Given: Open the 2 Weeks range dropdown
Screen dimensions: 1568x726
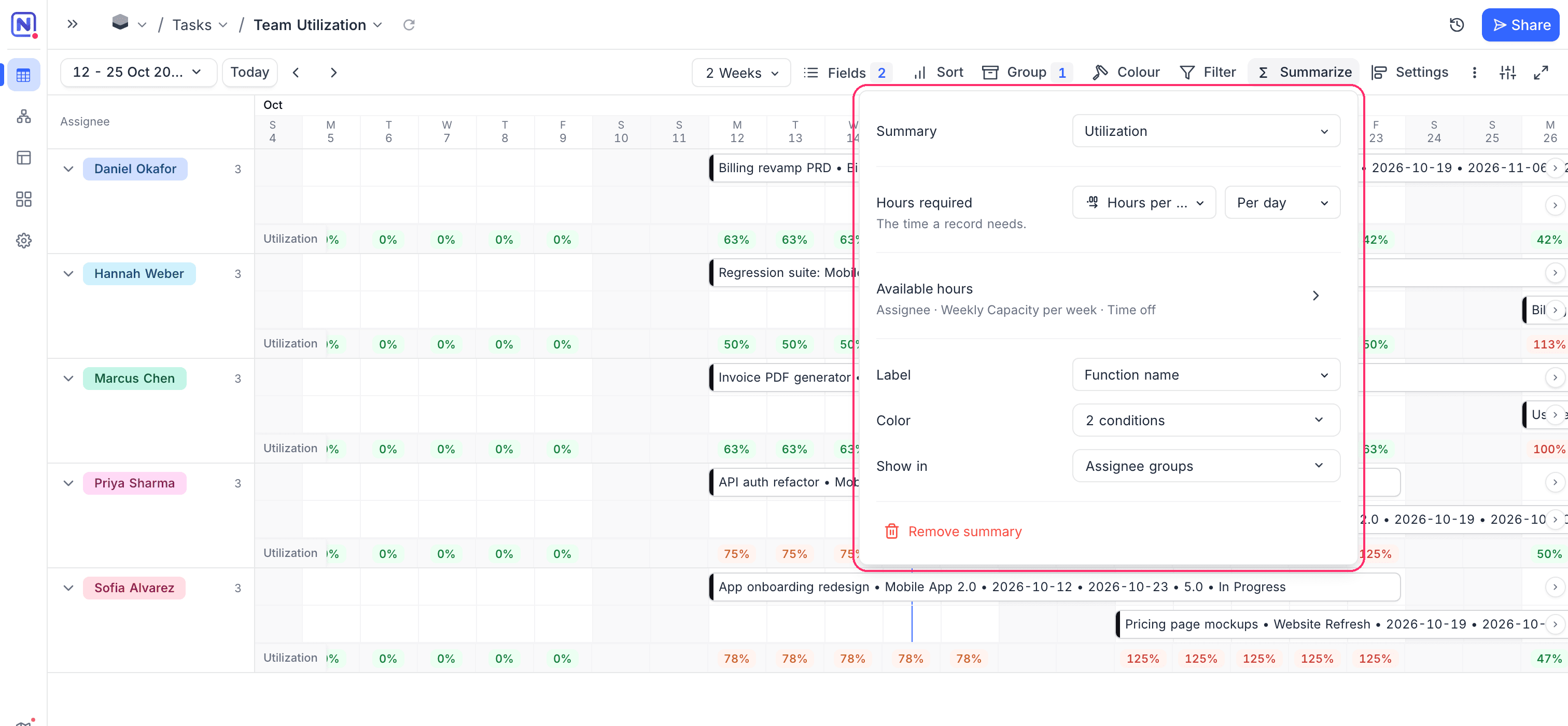Looking at the screenshot, I should click(x=741, y=73).
